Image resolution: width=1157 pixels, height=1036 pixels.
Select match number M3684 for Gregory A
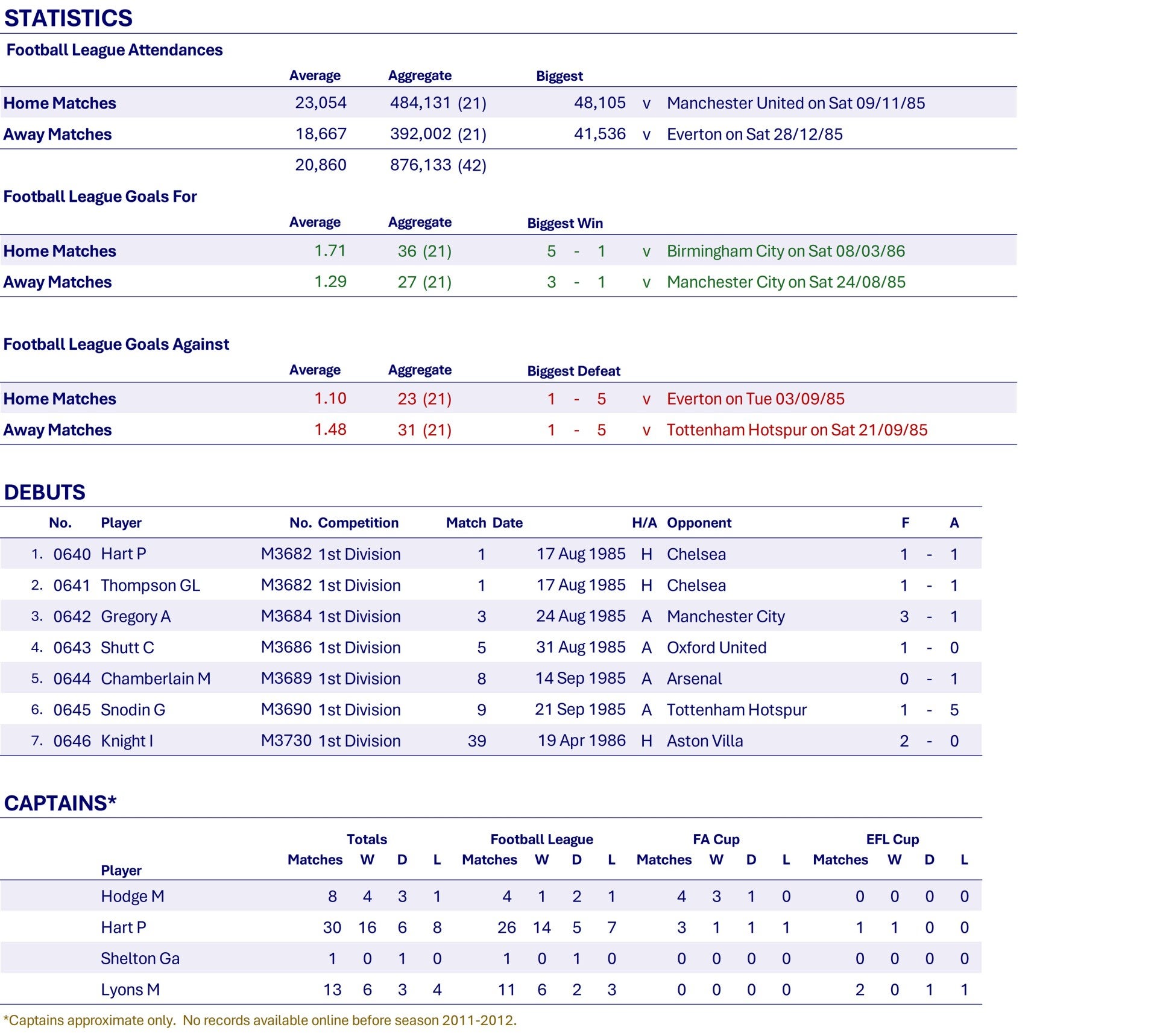point(286,616)
